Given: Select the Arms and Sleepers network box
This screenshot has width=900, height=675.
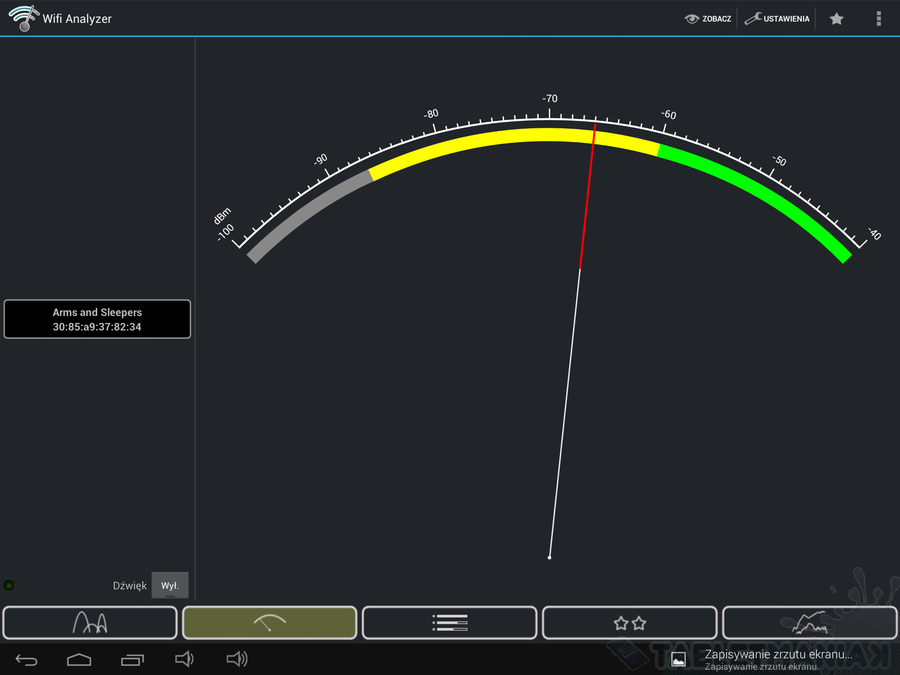Looking at the screenshot, I should tap(97, 319).
